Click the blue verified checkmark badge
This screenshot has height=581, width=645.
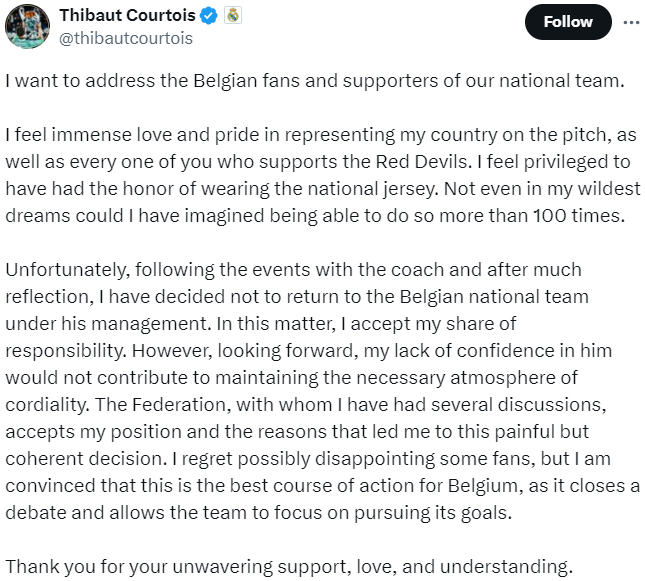click(x=209, y=16)
